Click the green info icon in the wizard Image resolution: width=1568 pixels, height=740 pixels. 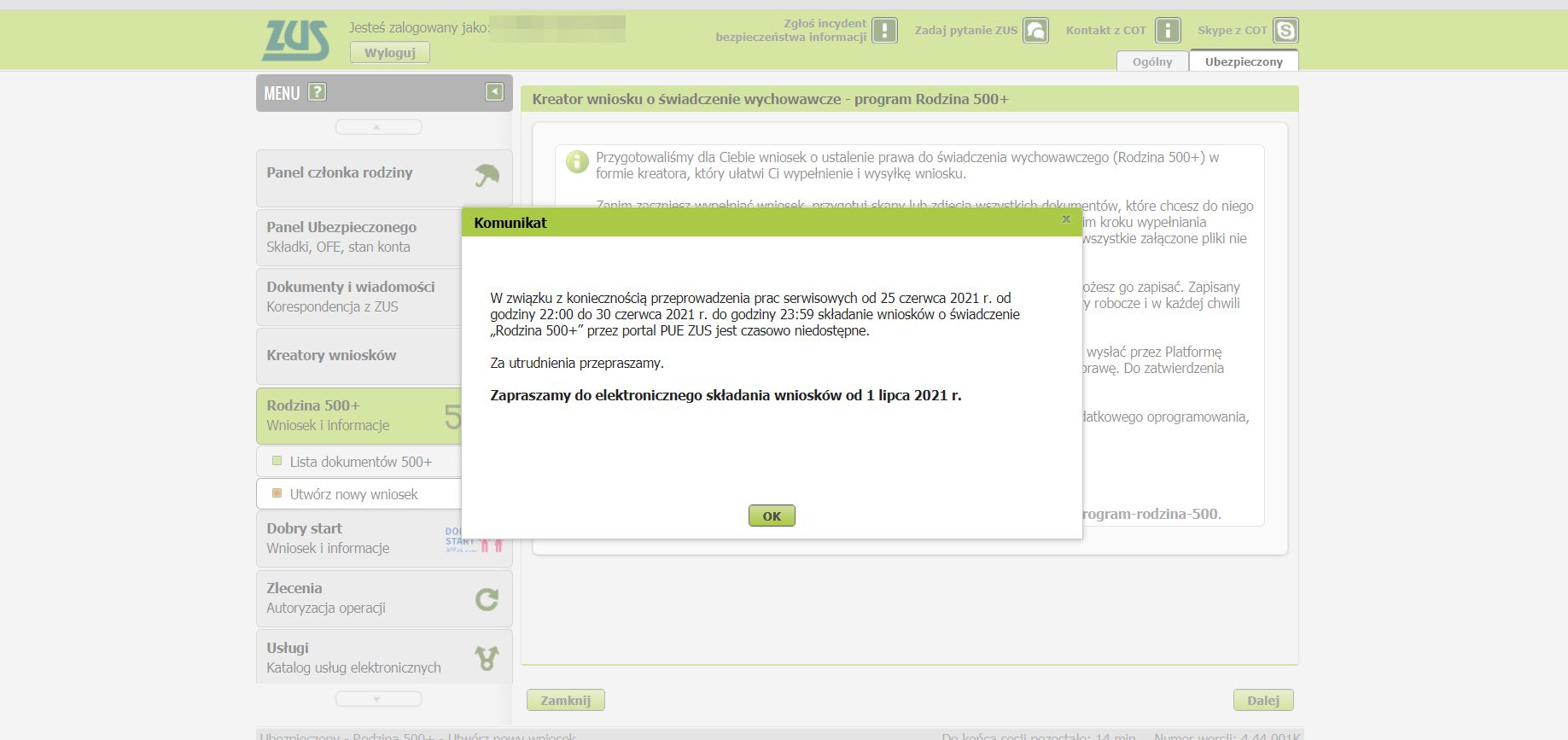tap(578, 162)
